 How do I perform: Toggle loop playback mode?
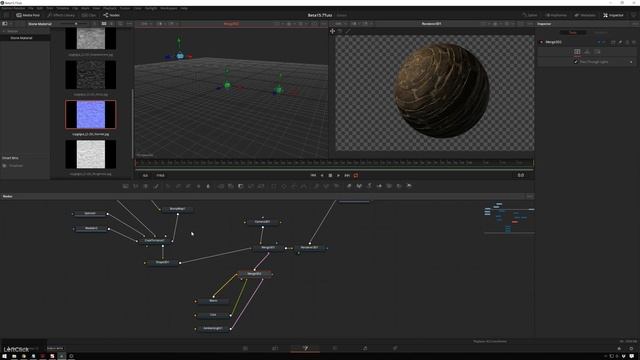[x=356, y=176]
